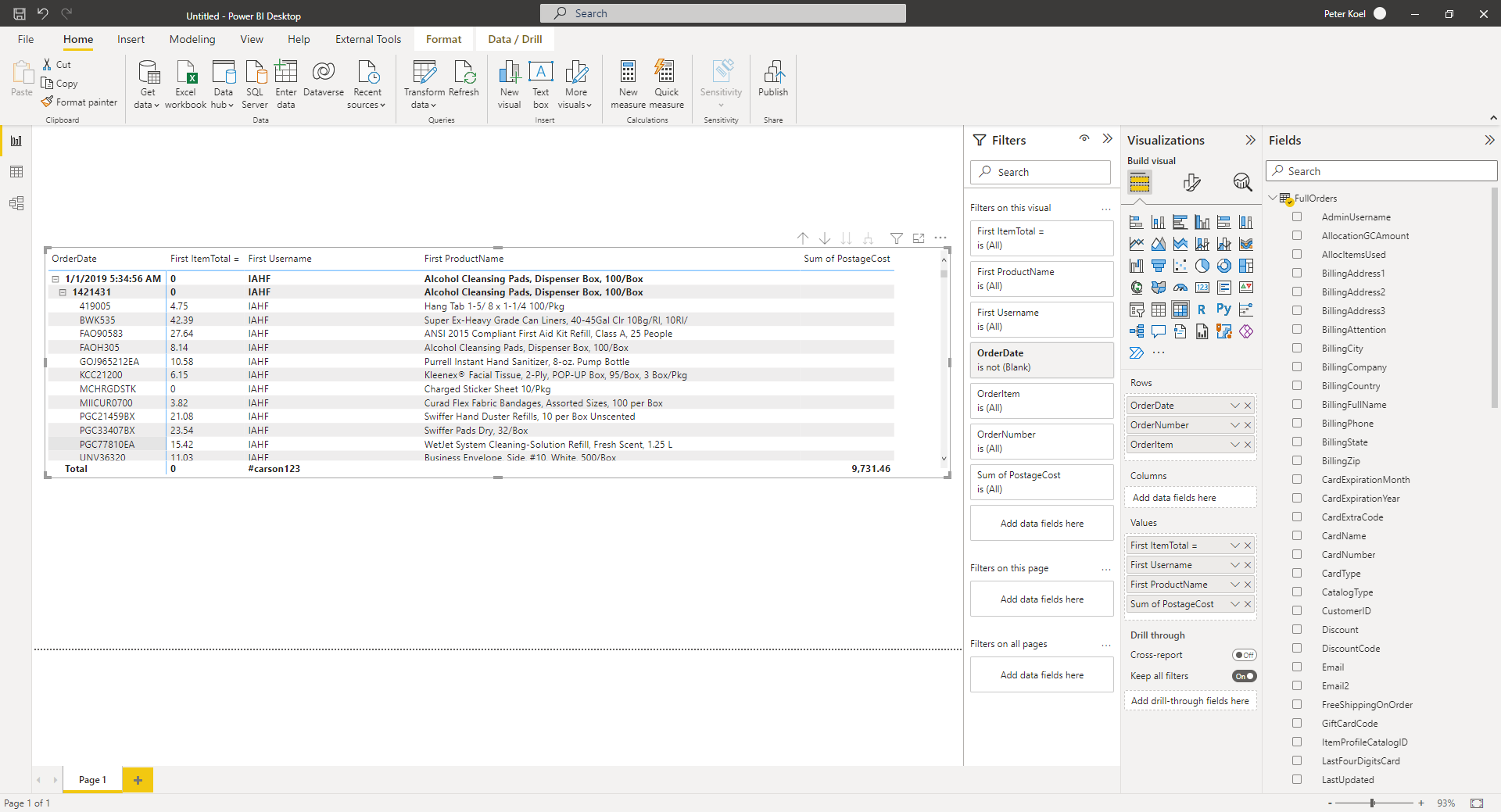Select the OrderDate filter card

tap(1041, 360)
